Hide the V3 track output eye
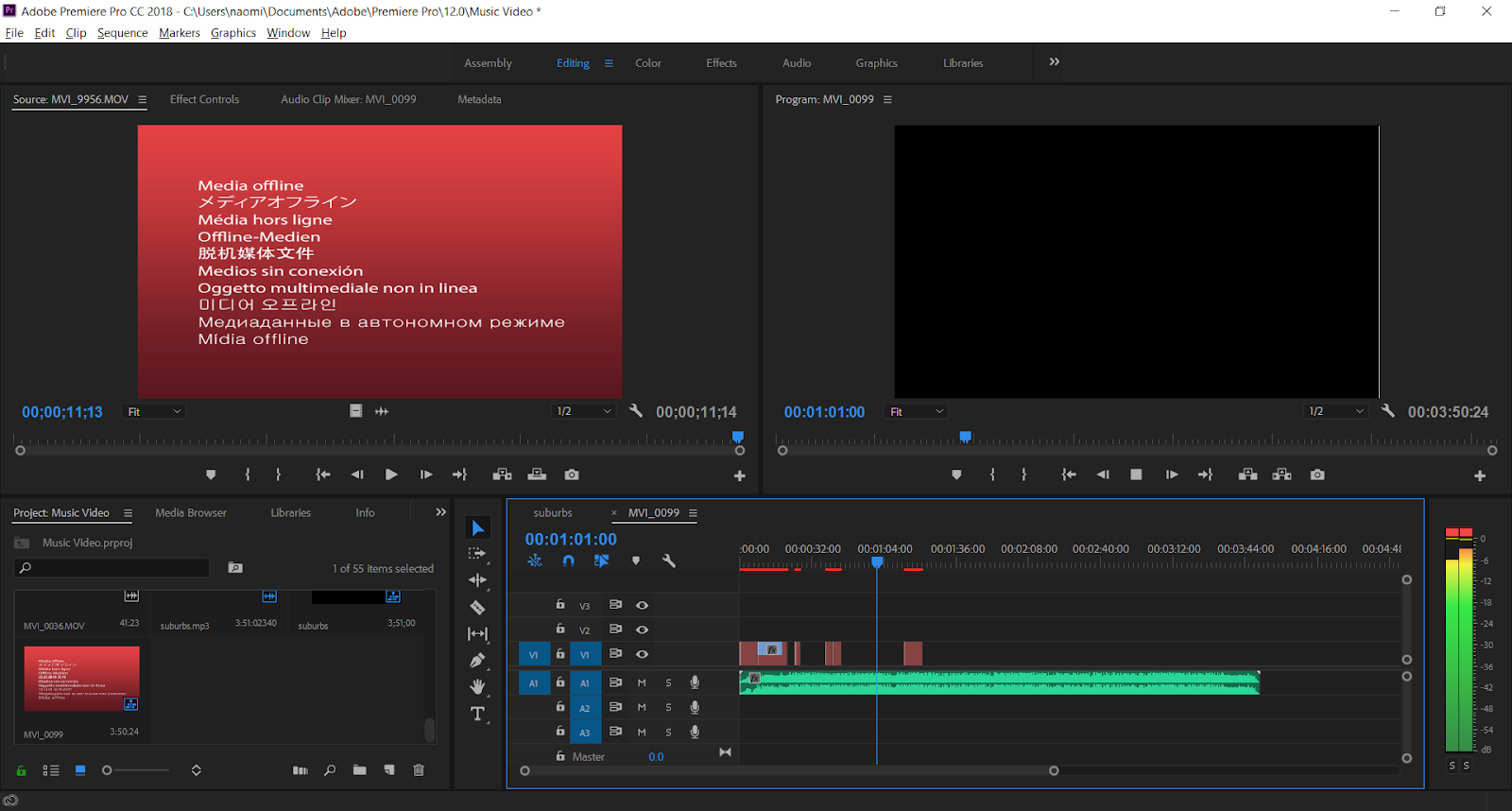 pos(643,605)
